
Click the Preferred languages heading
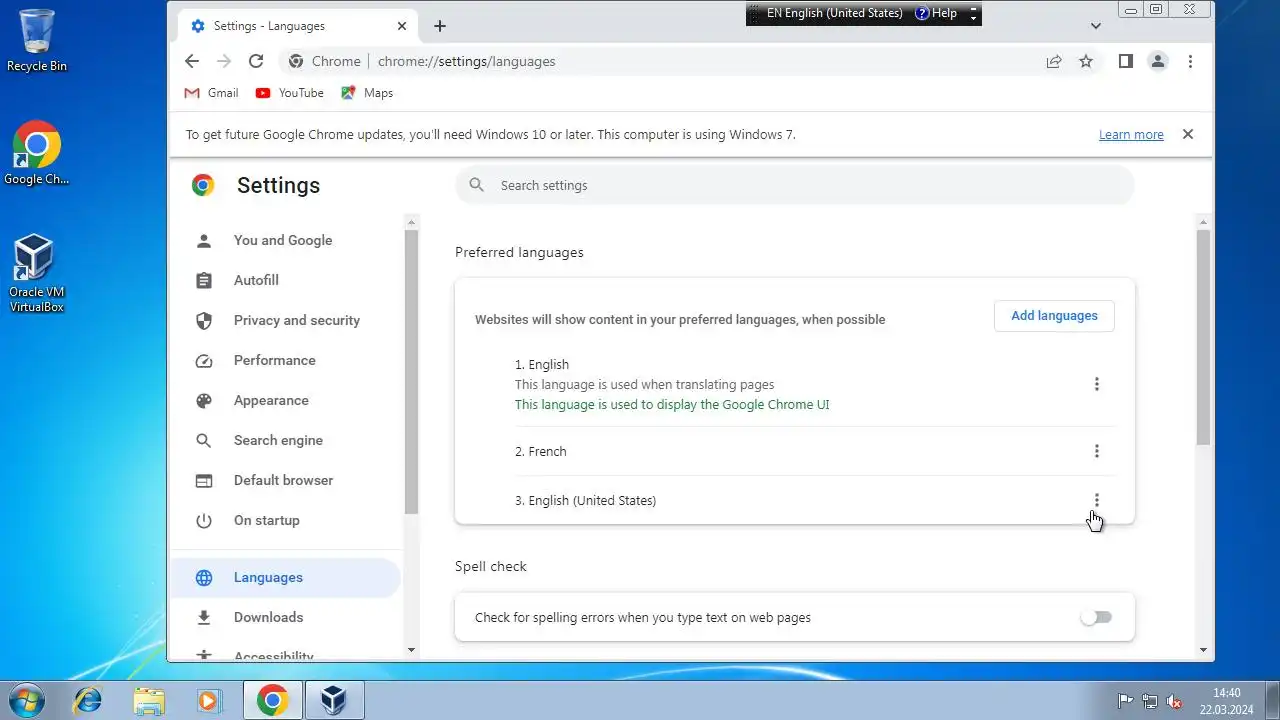(x=519, y=252)
